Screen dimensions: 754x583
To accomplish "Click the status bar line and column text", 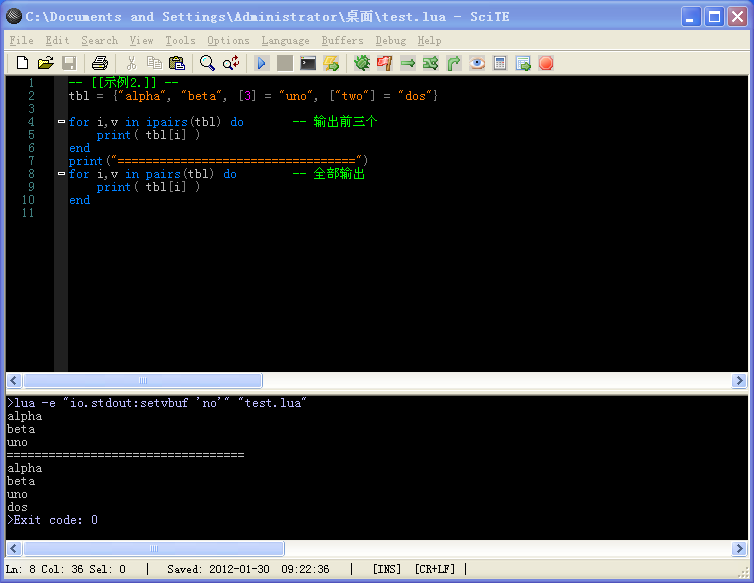I will click(66, 569).
